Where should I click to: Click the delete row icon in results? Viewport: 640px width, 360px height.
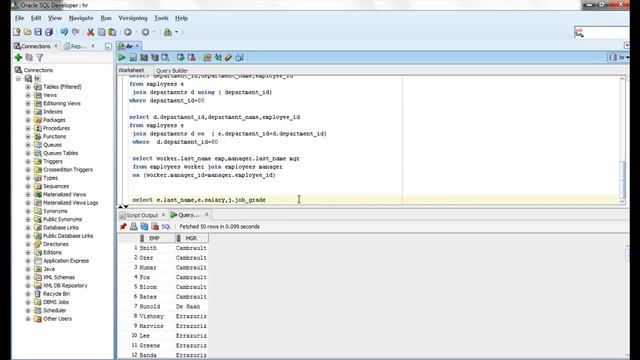pos(155,226)
